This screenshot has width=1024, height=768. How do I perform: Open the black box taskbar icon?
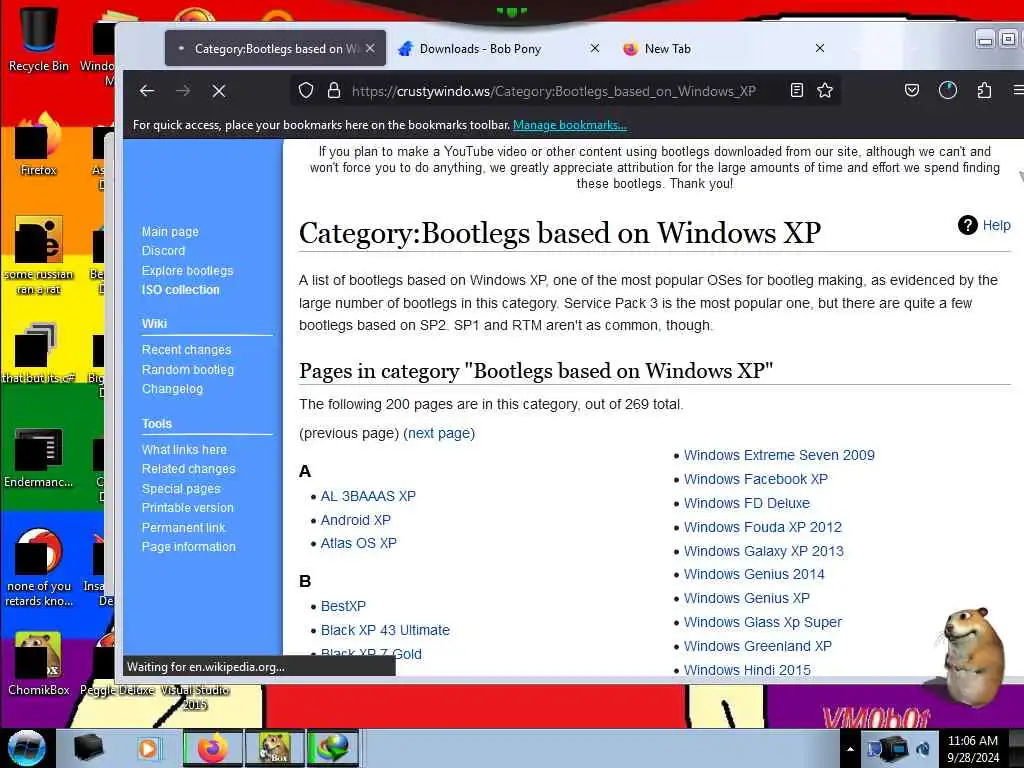(x=89, y=748)
